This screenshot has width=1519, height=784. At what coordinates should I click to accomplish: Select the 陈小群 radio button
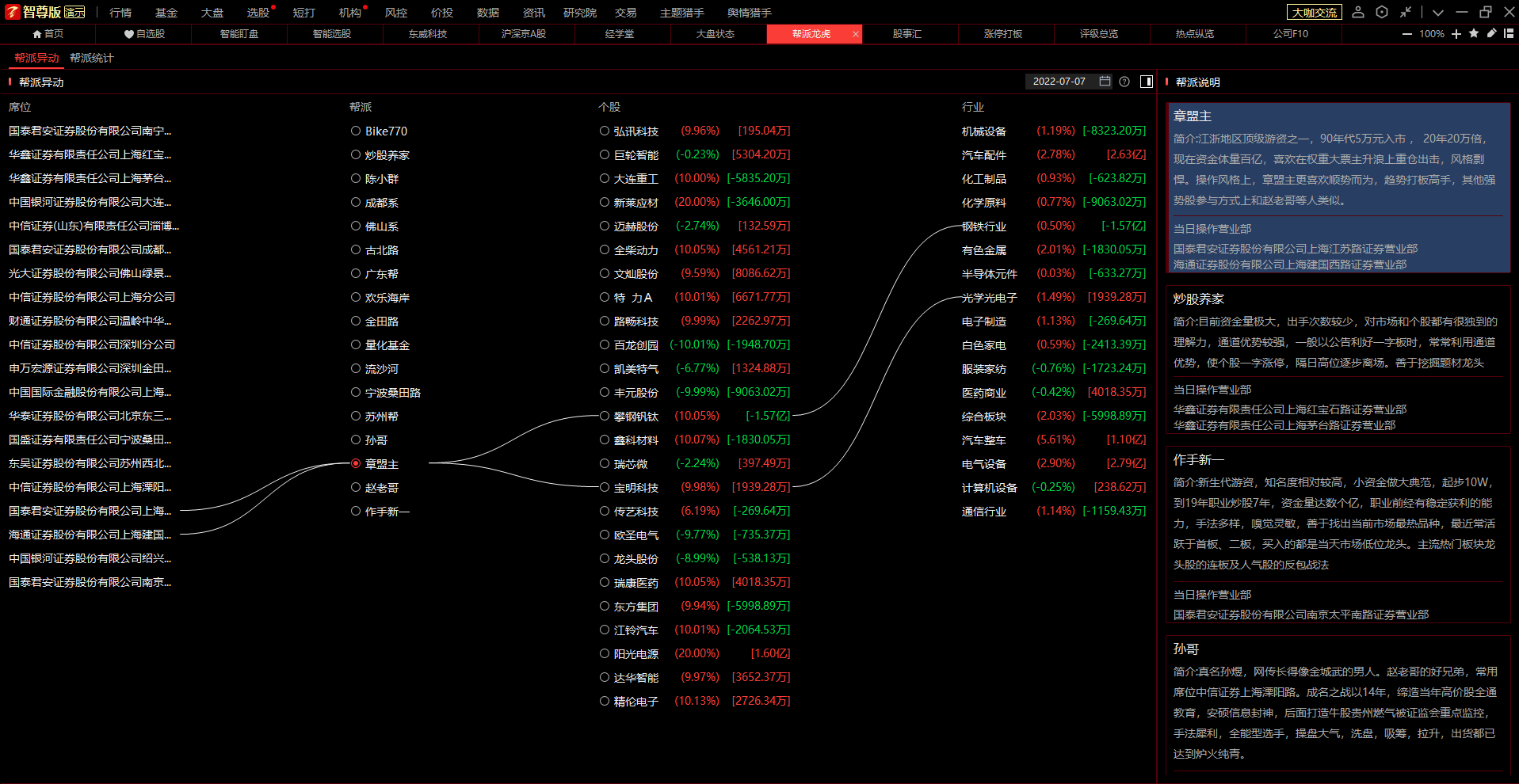point(356,178)
